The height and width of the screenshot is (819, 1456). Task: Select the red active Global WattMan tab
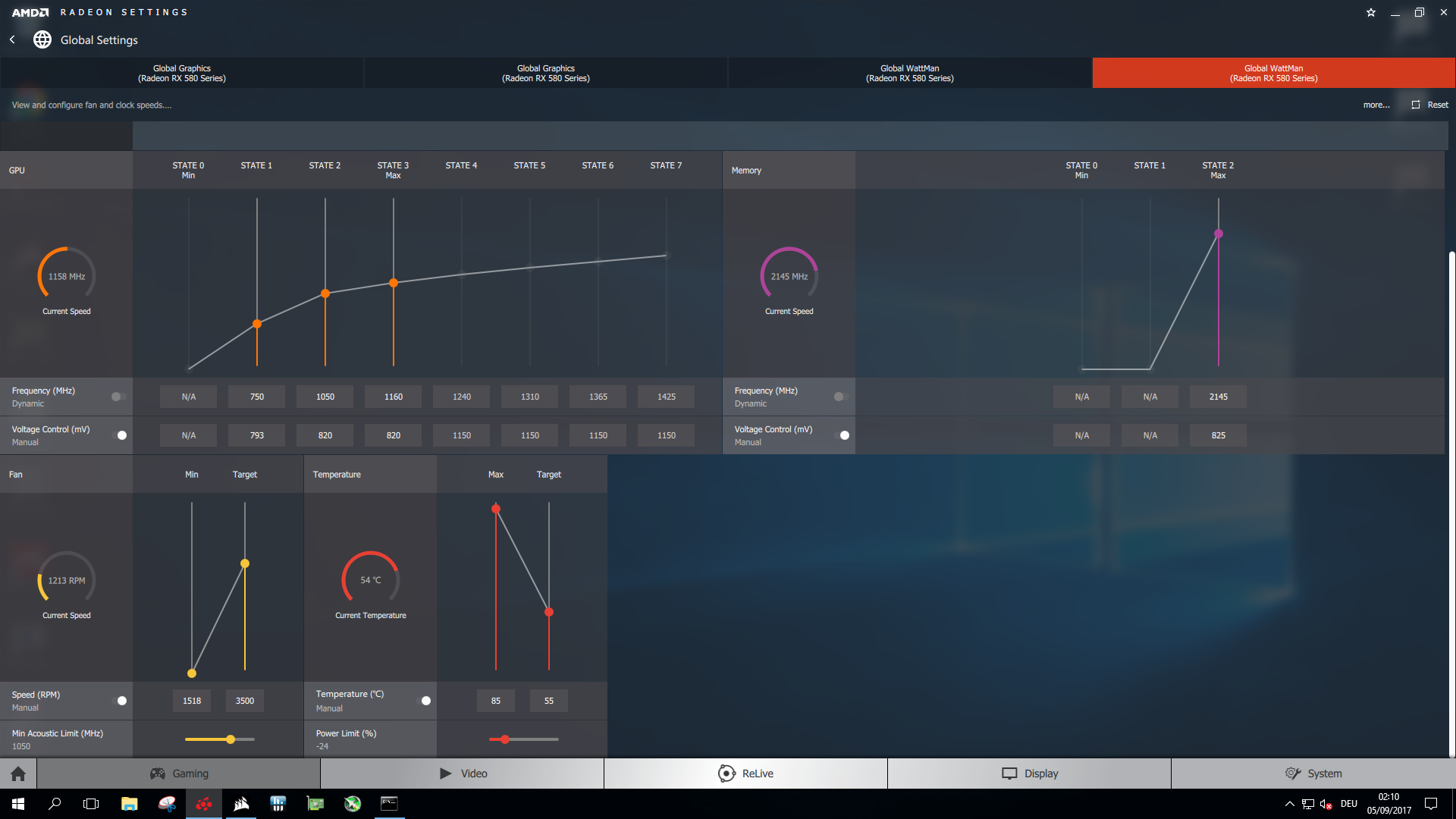coord(1274,73)
